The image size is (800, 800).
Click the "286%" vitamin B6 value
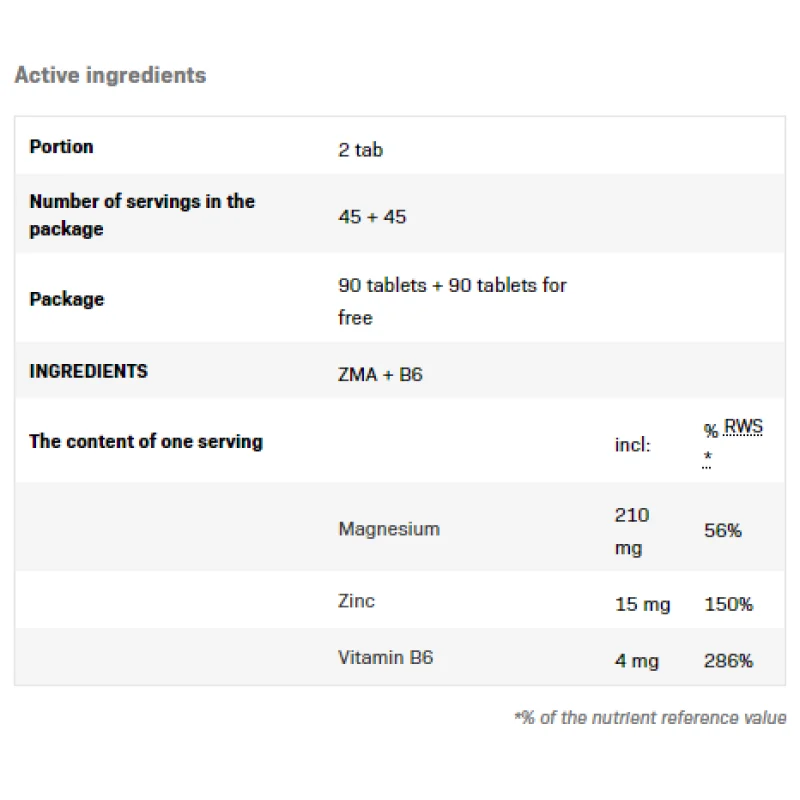pyautogui.click(x=728, y=660)
